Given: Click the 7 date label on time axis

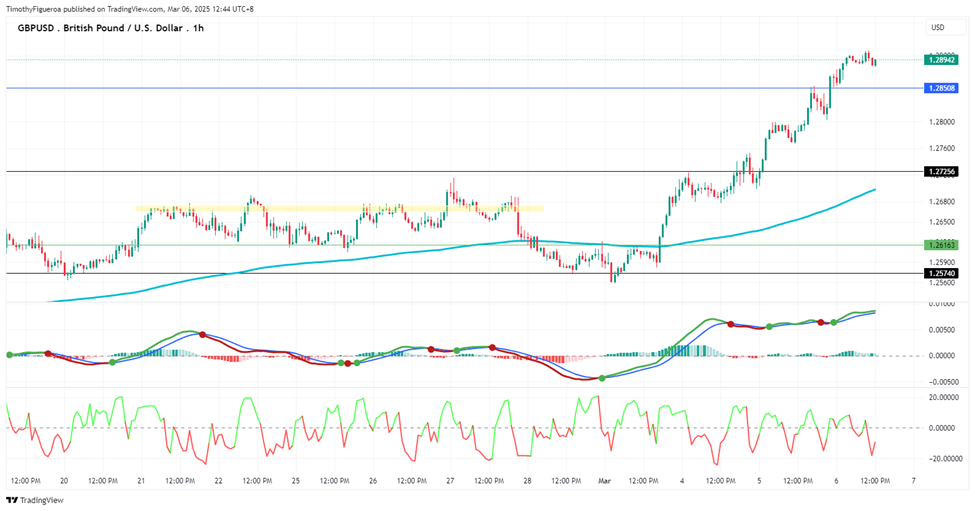Looking at the screenshot, I should click(913, 481).
